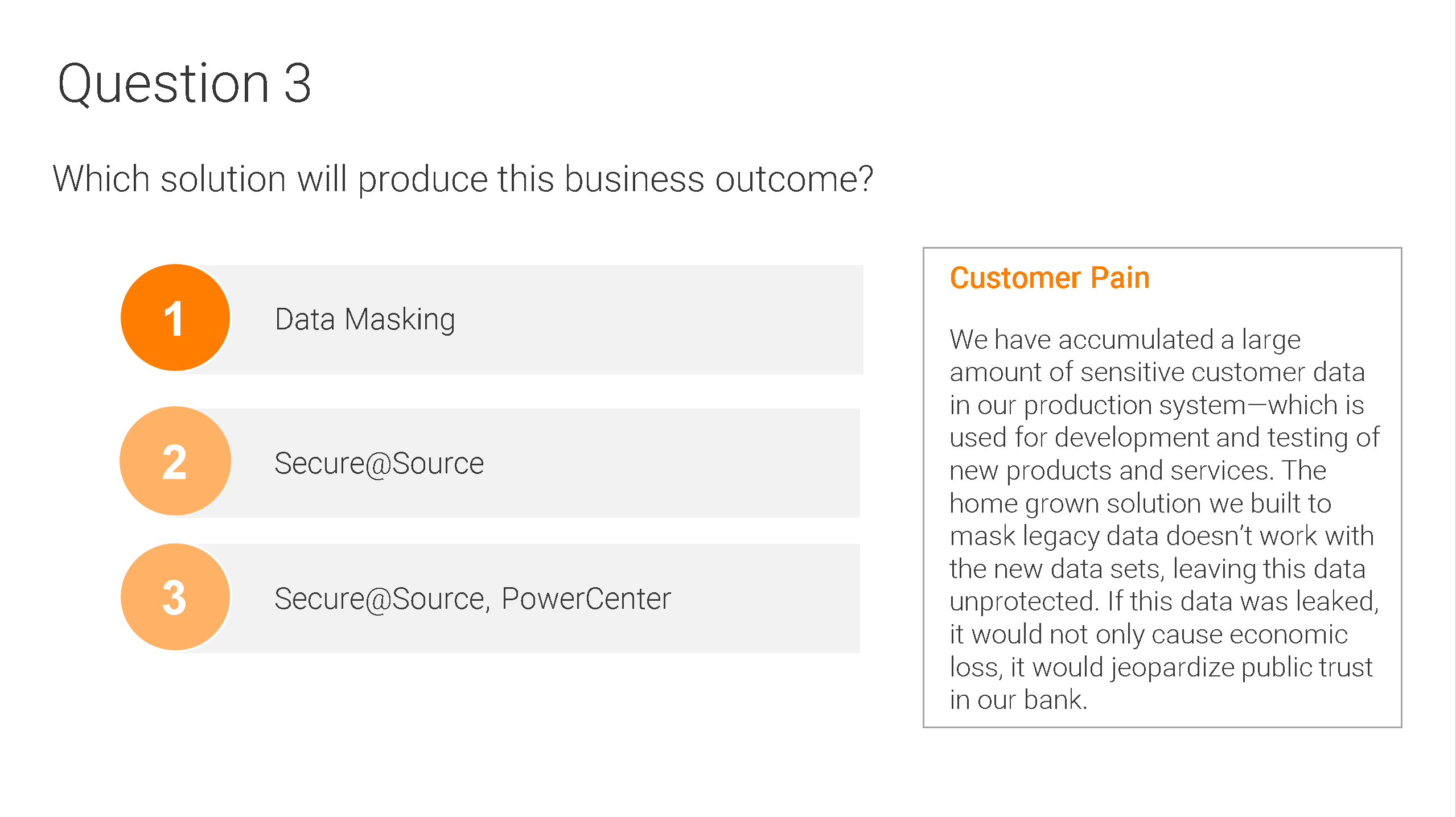Click the orange number 1 circle
This screenshot has width=1456, height=817.
coord(175,317)
